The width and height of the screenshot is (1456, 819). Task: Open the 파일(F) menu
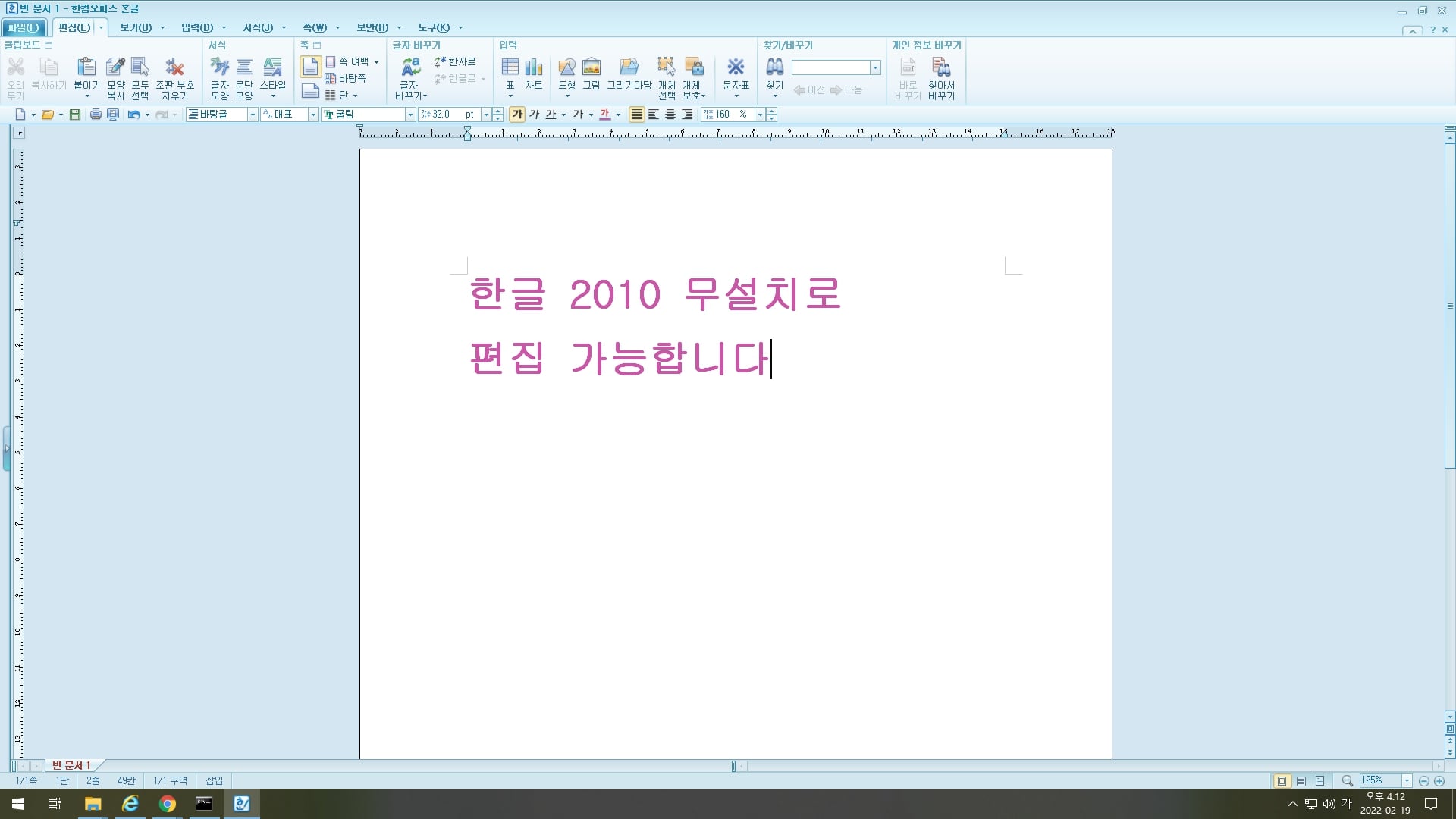pos(24,27)
